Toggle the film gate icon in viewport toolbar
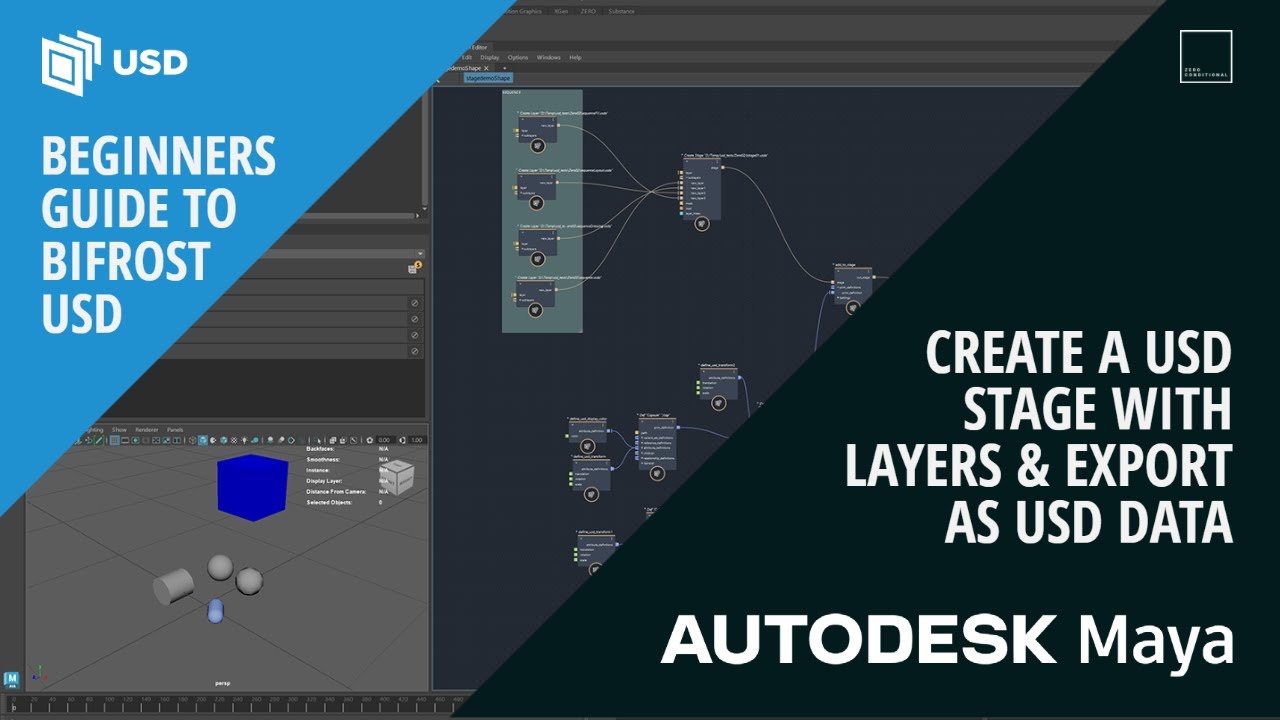The width and height of the screenshot is (1280, 720). (125, 440)
